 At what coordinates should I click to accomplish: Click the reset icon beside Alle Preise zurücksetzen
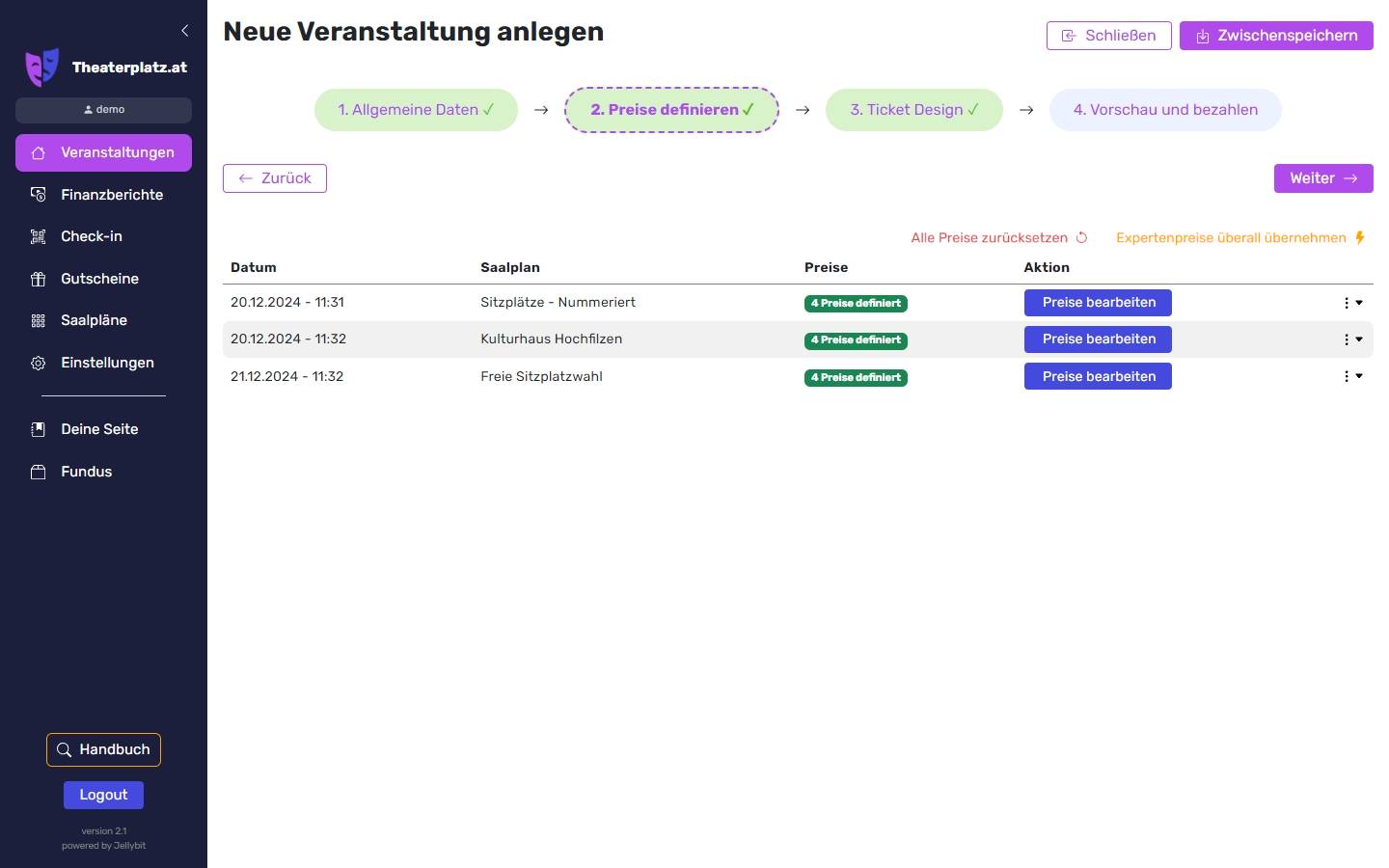click(1081, 238)
